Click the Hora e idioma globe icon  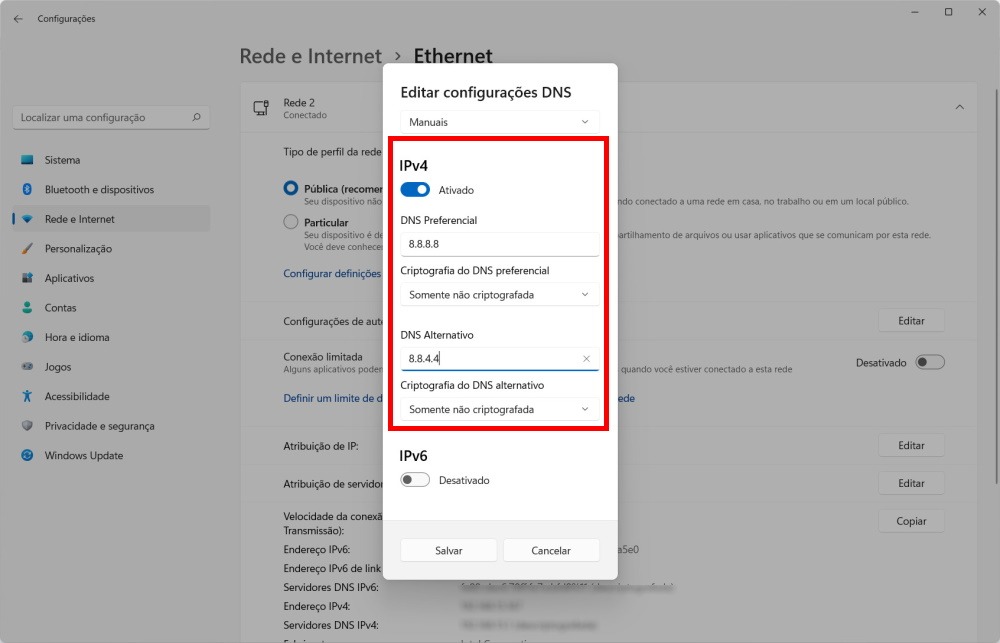pyautogui.click(x=27, y=337)
